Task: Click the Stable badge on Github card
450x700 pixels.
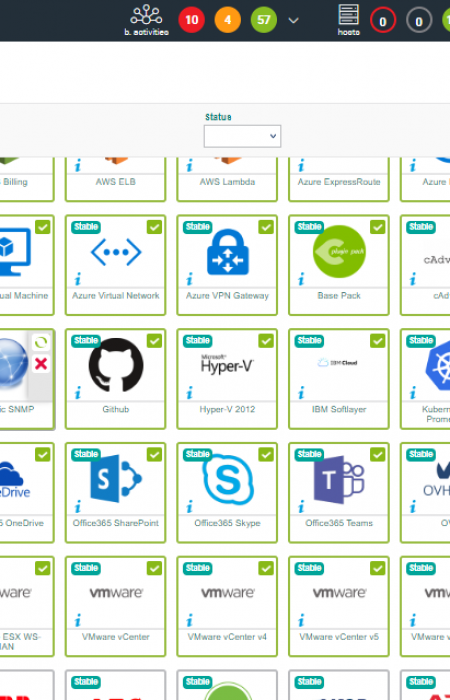Action: tap(86, 341)
